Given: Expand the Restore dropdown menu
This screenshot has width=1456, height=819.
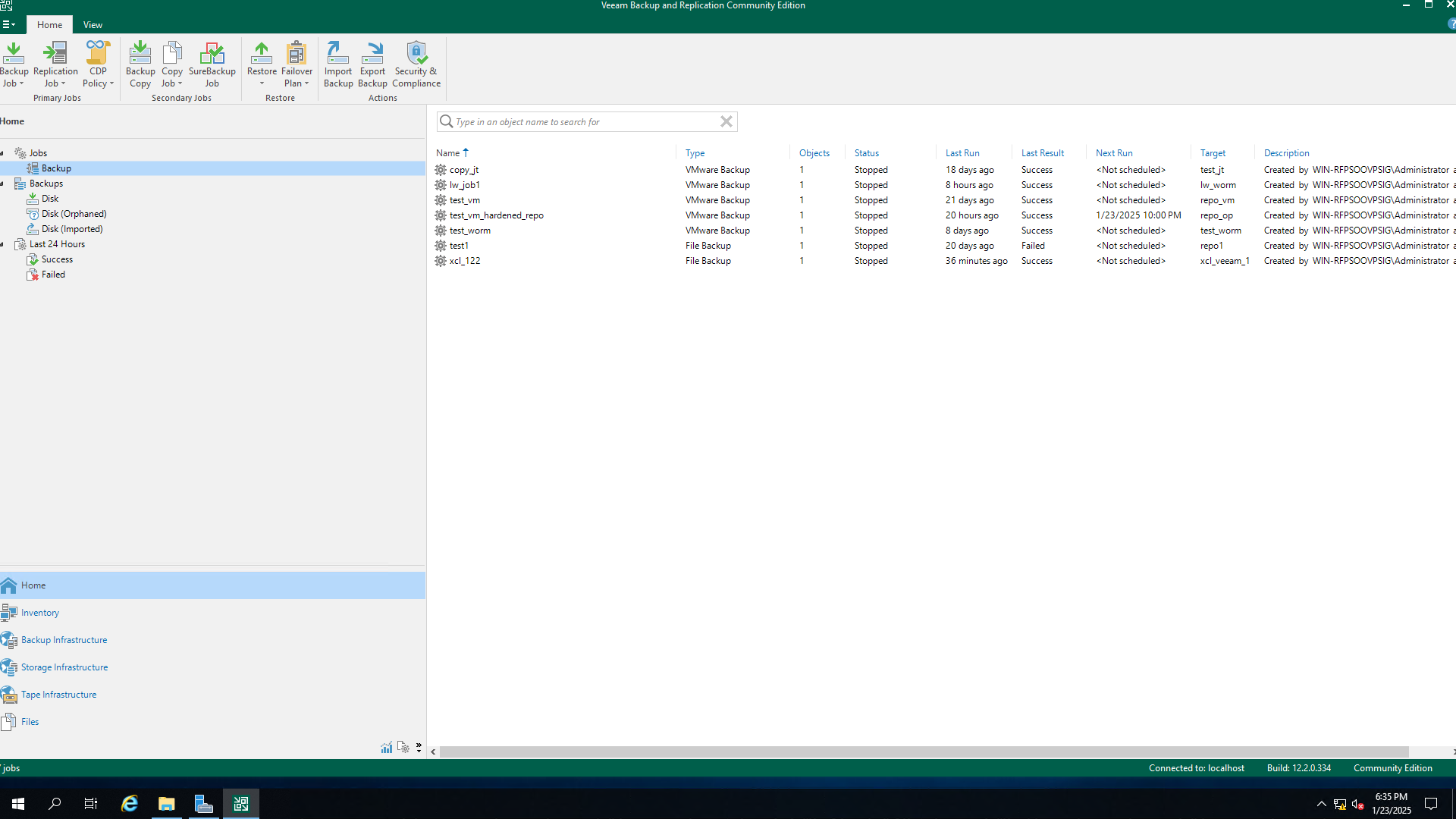Looking at the screenshot, I should (x=262, y=83).
